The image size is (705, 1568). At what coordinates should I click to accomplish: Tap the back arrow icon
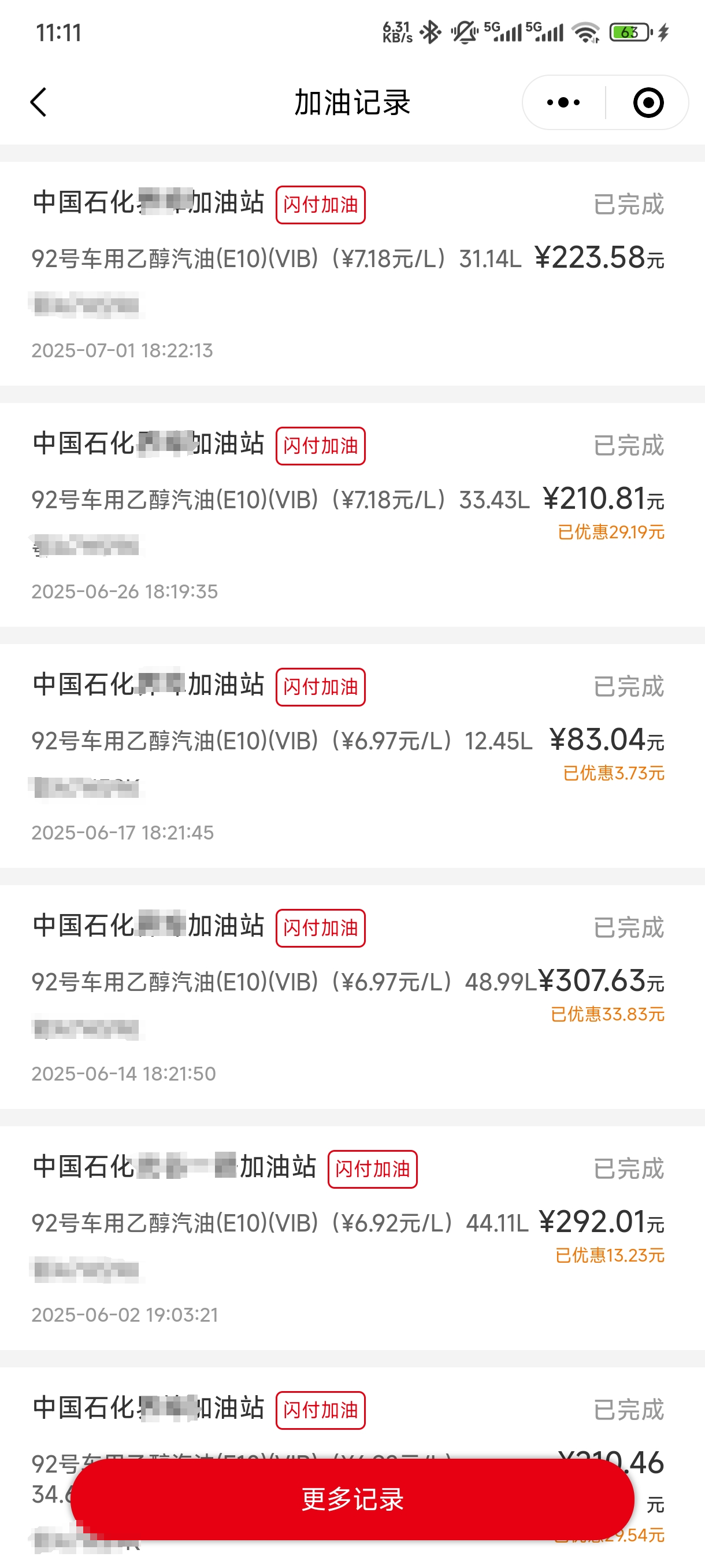click(x=39, y=102)
